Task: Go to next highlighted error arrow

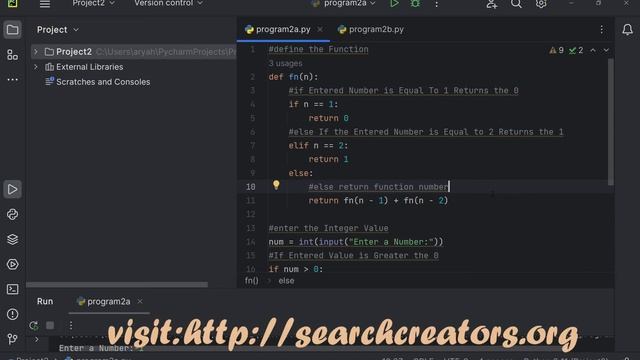Action: [606, 50]
